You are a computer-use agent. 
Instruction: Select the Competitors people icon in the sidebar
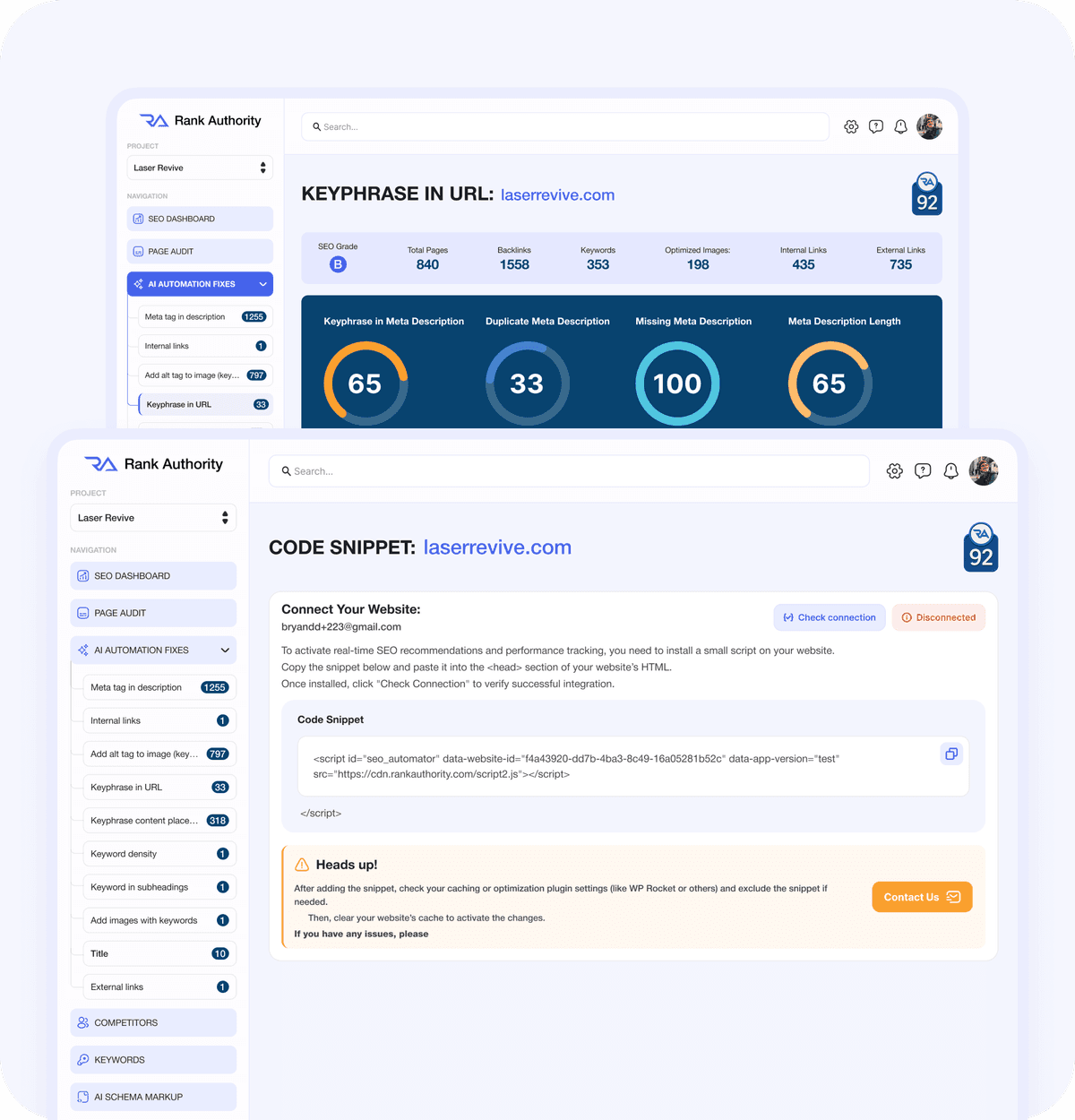coord(82,1022)
